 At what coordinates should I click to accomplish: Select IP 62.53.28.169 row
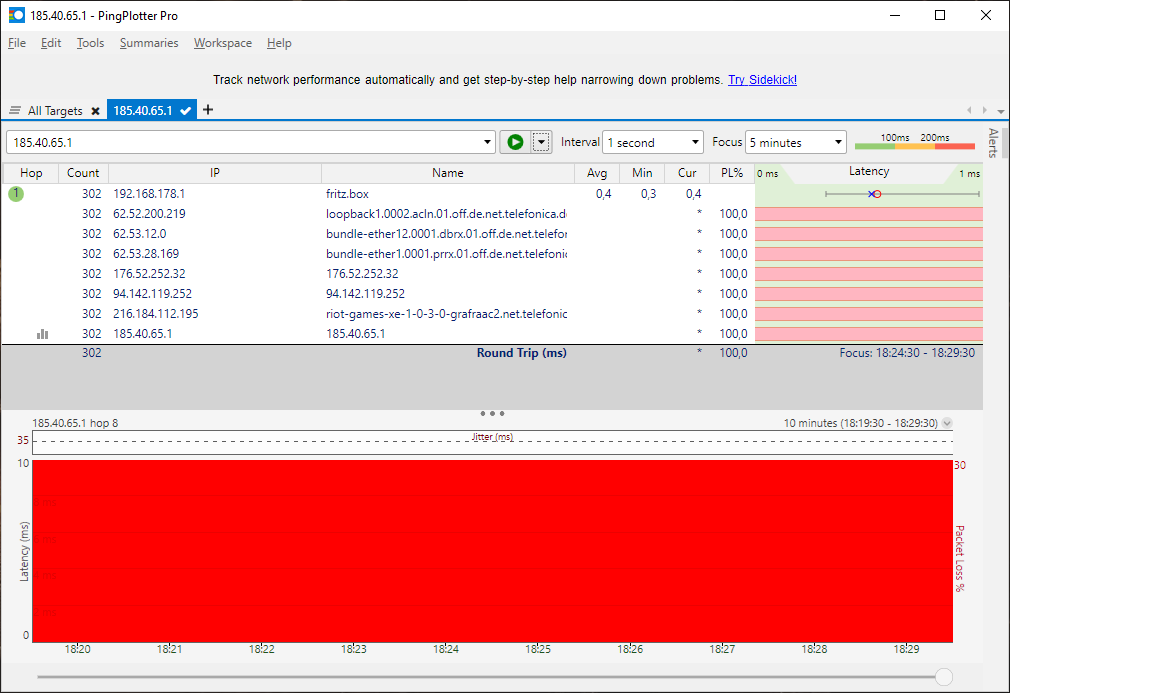tap(493, 254)
